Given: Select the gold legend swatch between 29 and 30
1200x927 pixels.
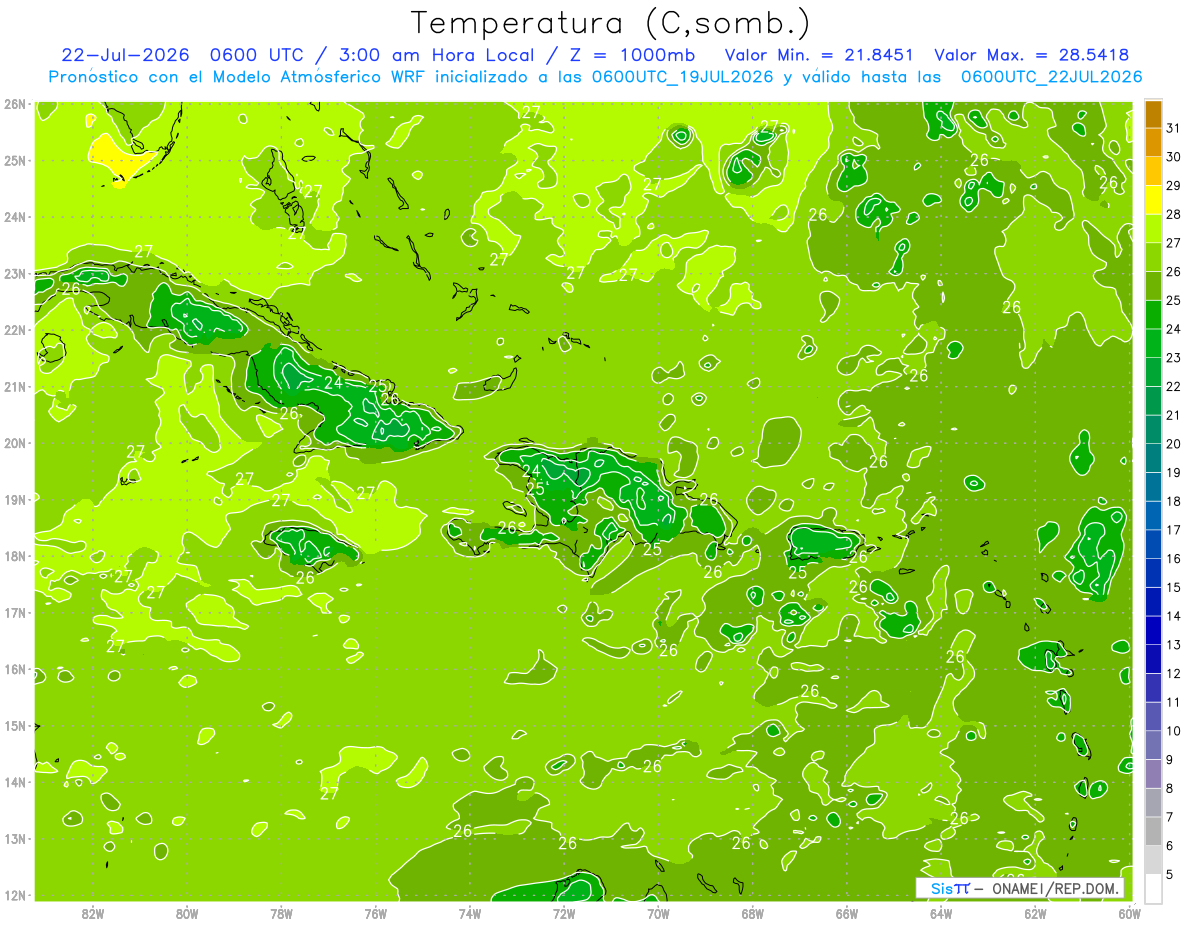Looking at the screenshot, I should (x=1153, y=171).
